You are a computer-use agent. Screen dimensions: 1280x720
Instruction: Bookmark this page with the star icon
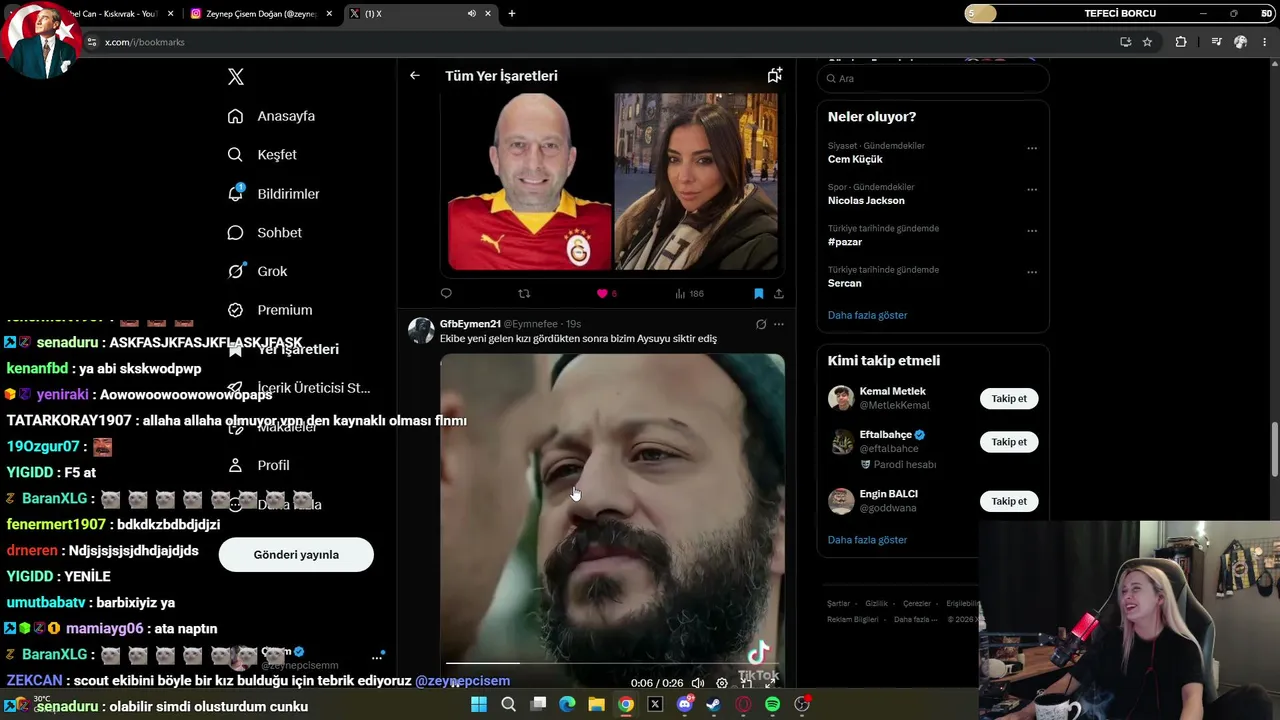[1147, 42]
